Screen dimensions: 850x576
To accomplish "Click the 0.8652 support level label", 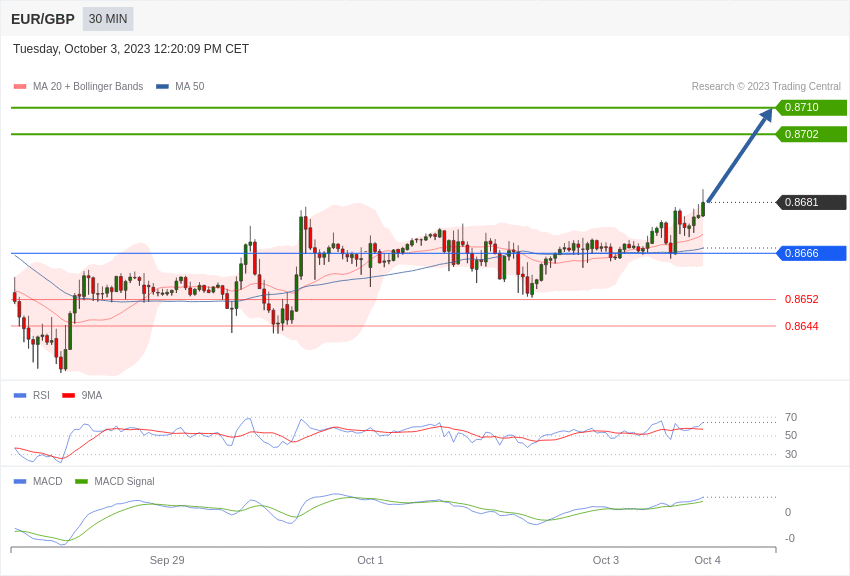I will (x=802, y=299).
